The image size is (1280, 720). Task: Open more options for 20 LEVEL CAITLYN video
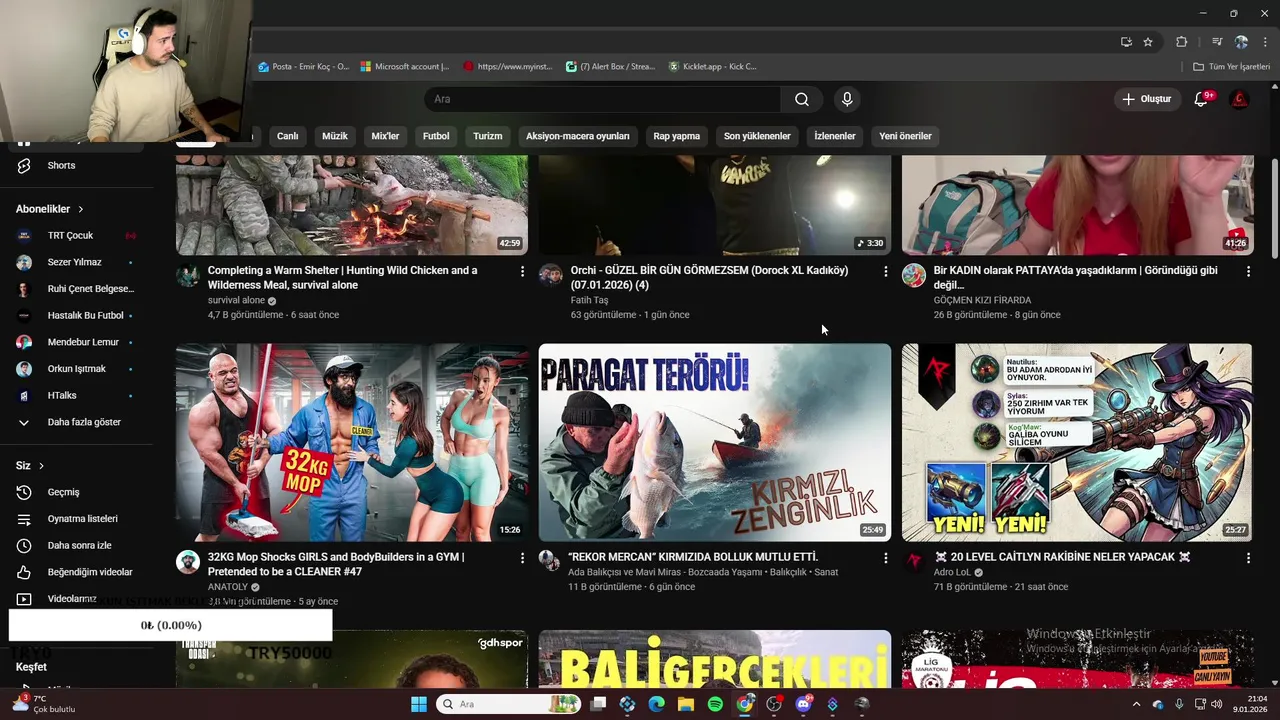click(1248, 558)
